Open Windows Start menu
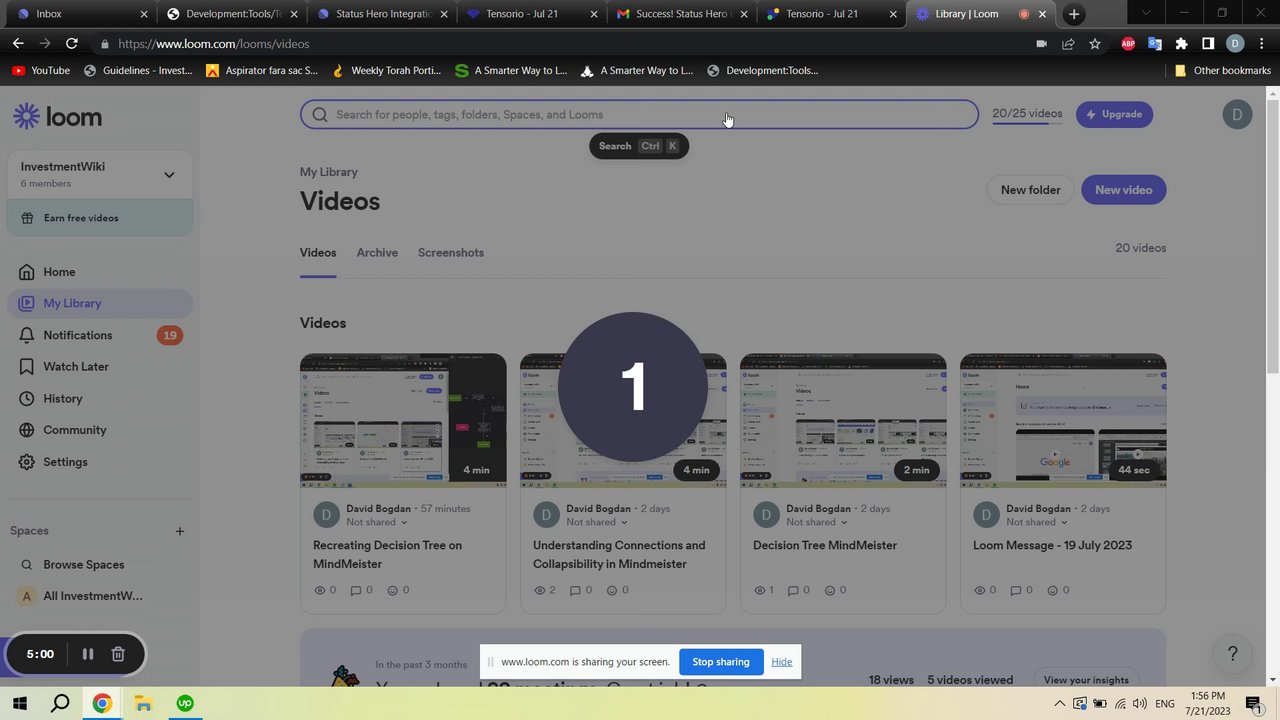Image resolution: width=1280 pixels, height=720 pixels. (19, 704)
